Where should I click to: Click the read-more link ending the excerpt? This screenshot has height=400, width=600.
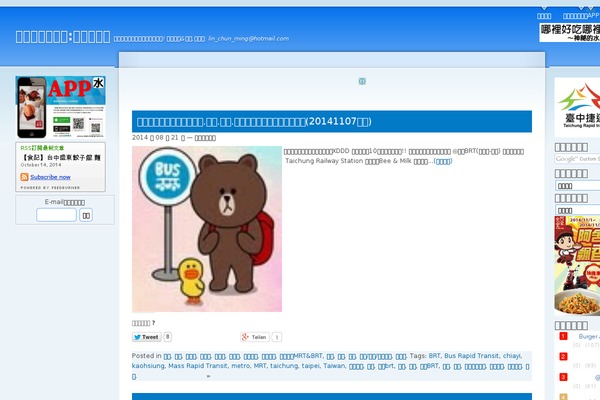[x=443, y=161]
